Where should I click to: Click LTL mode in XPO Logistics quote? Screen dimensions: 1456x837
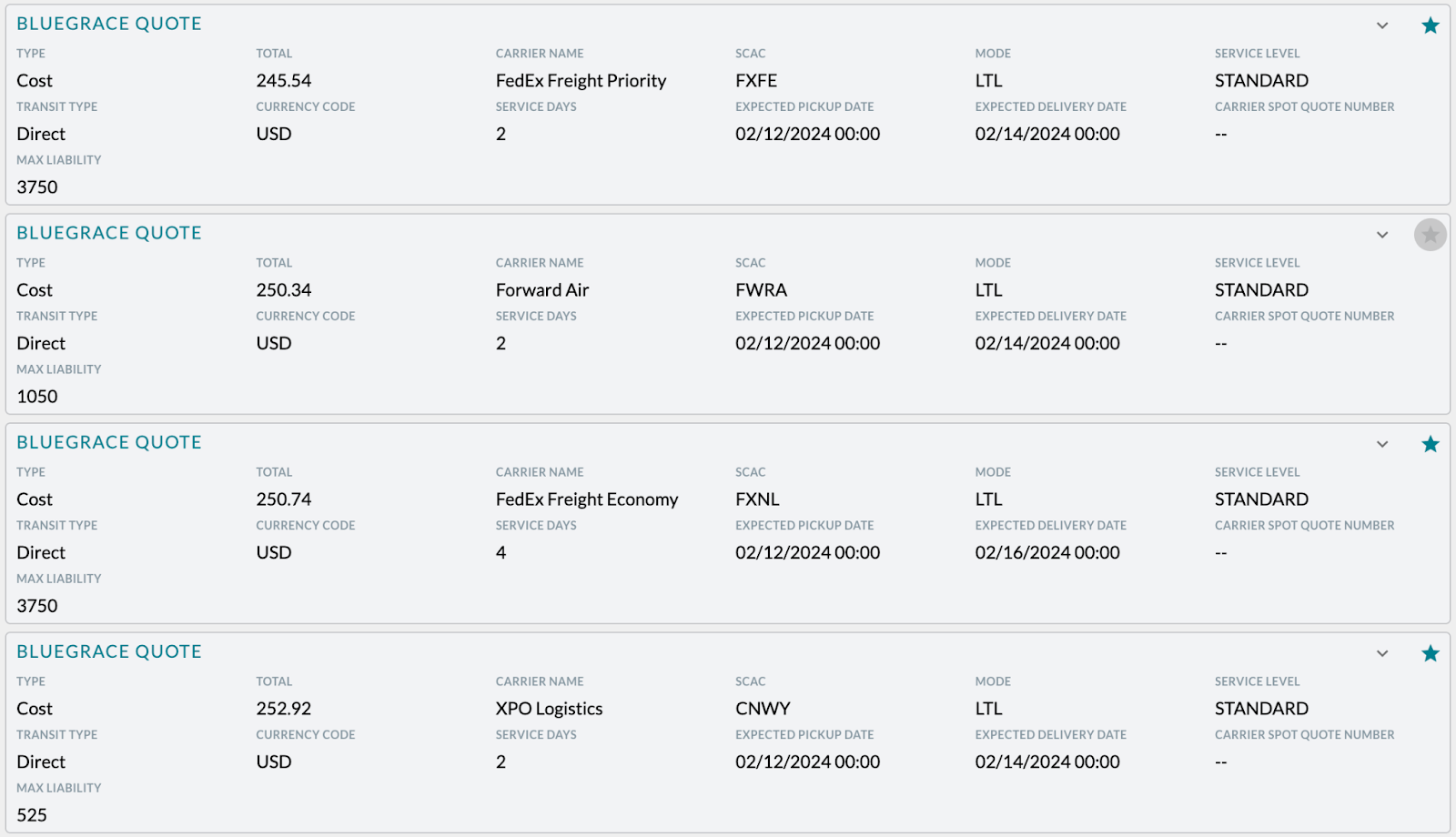point(988,709)
